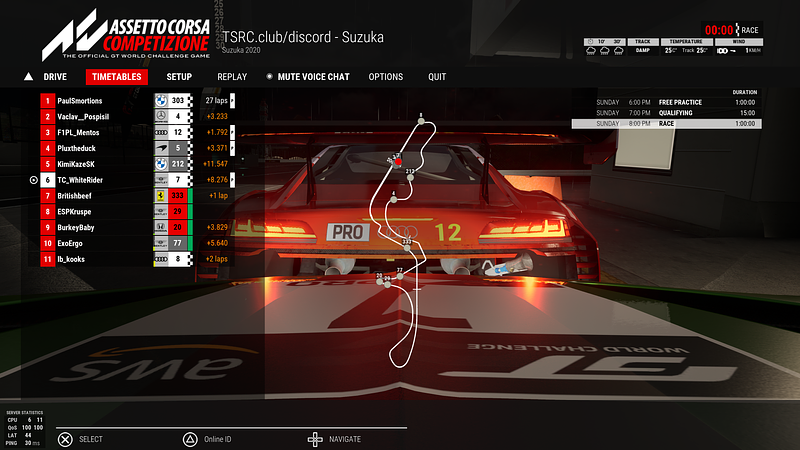Image resolution: width=800 pixels, height=450 pixels.
Task: Click the 10-minute forecast rain cloud icon
Action: 605,51
